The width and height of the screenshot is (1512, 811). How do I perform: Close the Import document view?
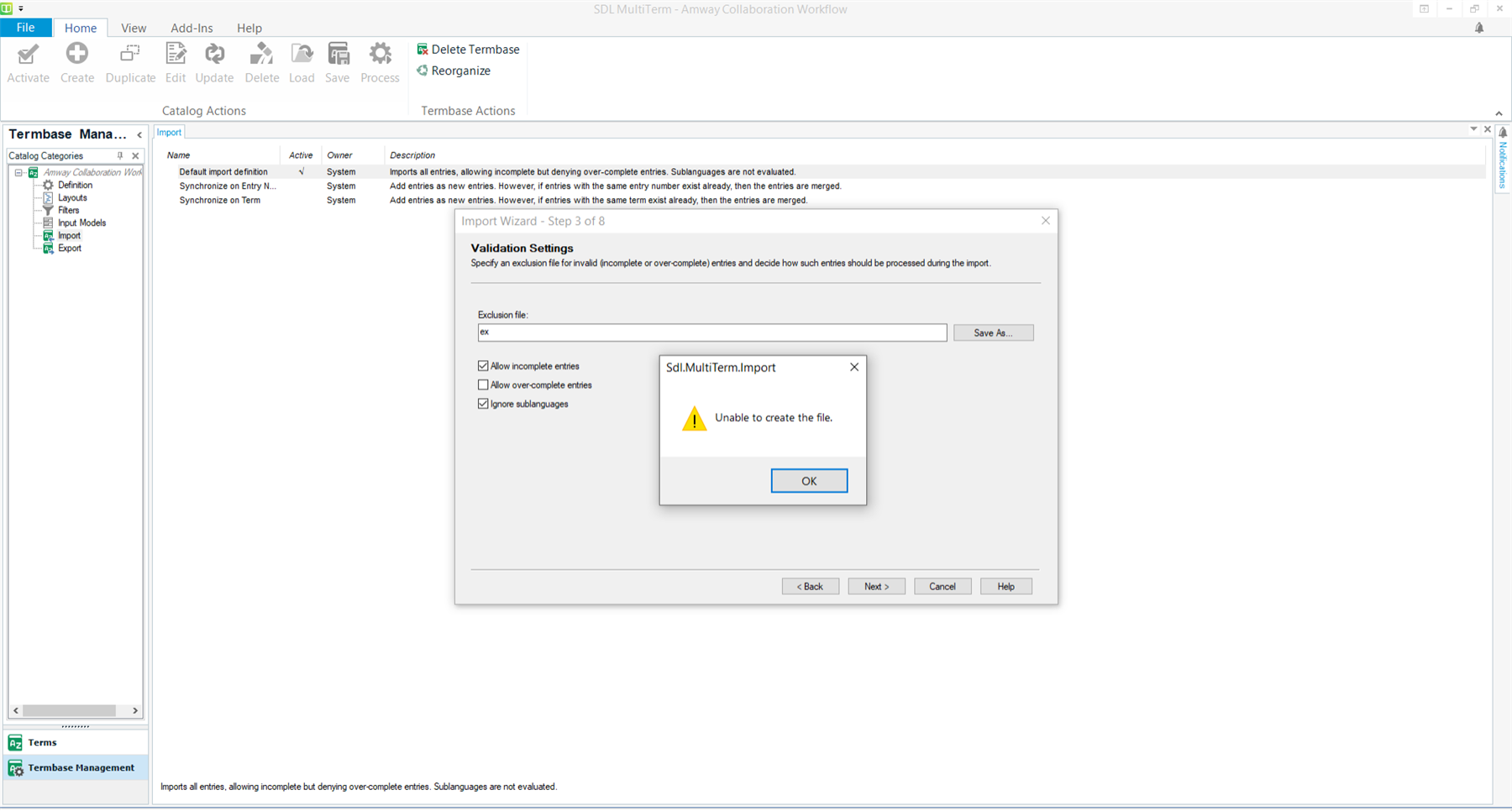tap(1488, 129)
